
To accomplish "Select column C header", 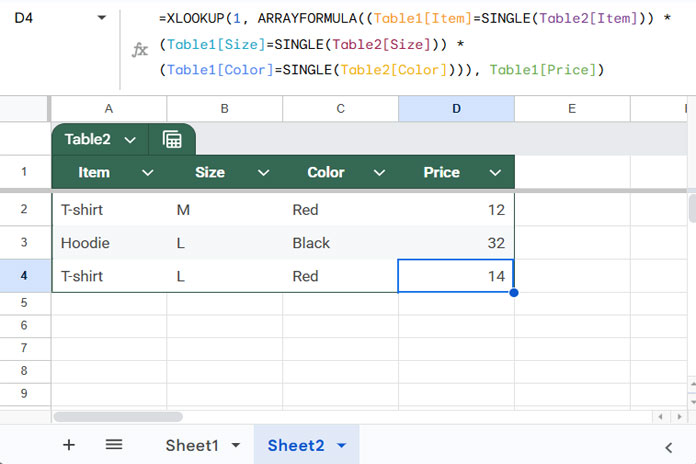I will [x=340, y=108].
